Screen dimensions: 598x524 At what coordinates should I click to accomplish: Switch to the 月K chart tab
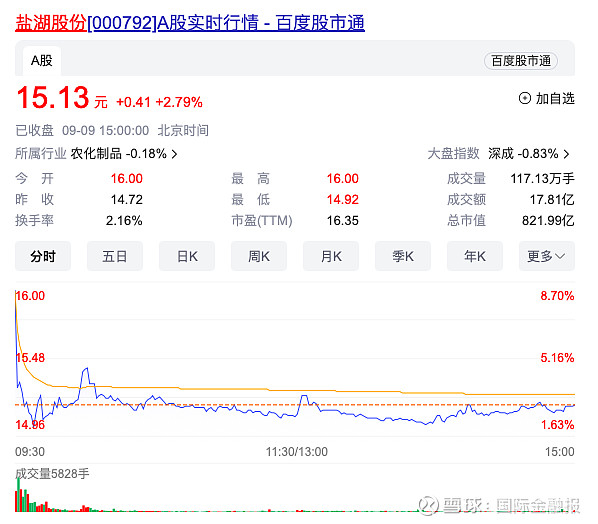331,256
